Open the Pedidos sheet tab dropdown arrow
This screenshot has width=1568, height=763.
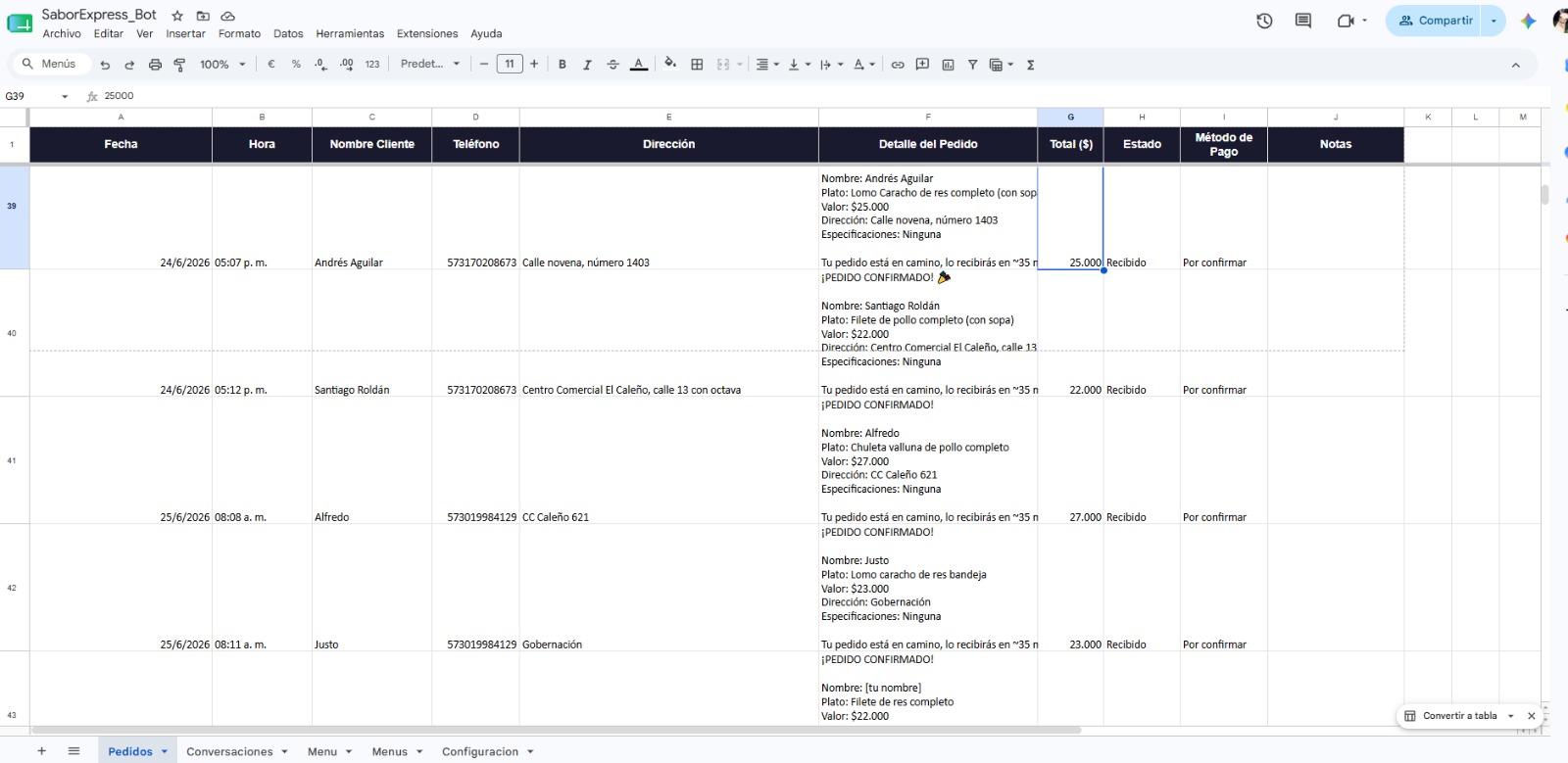click(x=165, y=751)
